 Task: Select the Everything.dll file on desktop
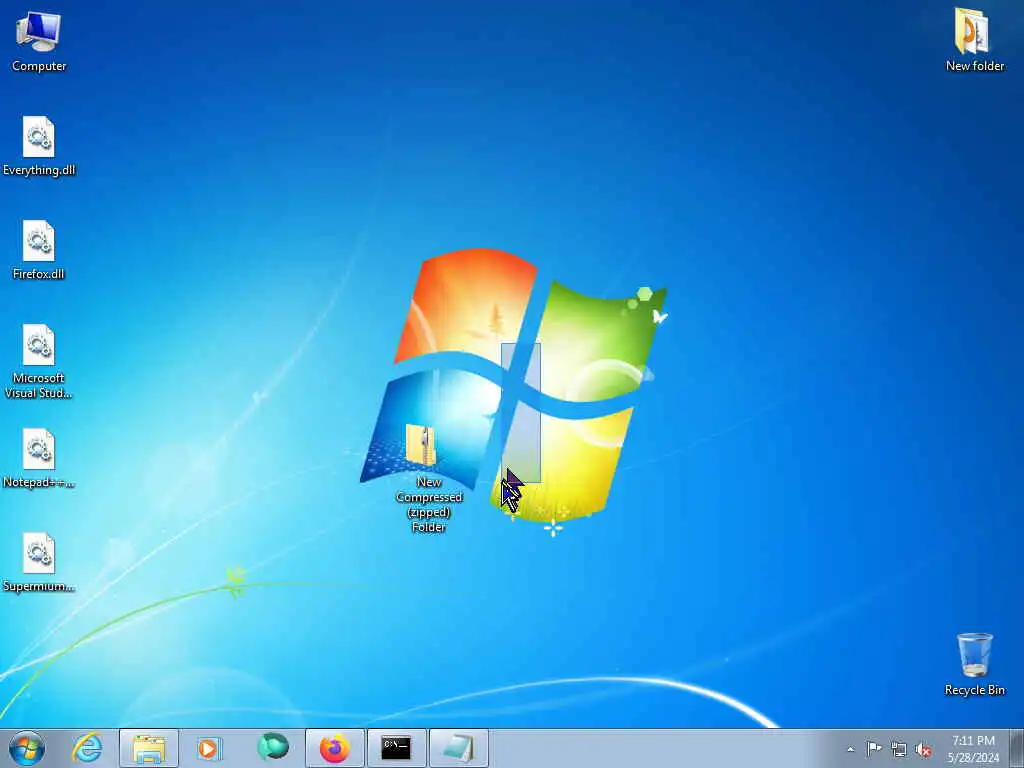39,146
